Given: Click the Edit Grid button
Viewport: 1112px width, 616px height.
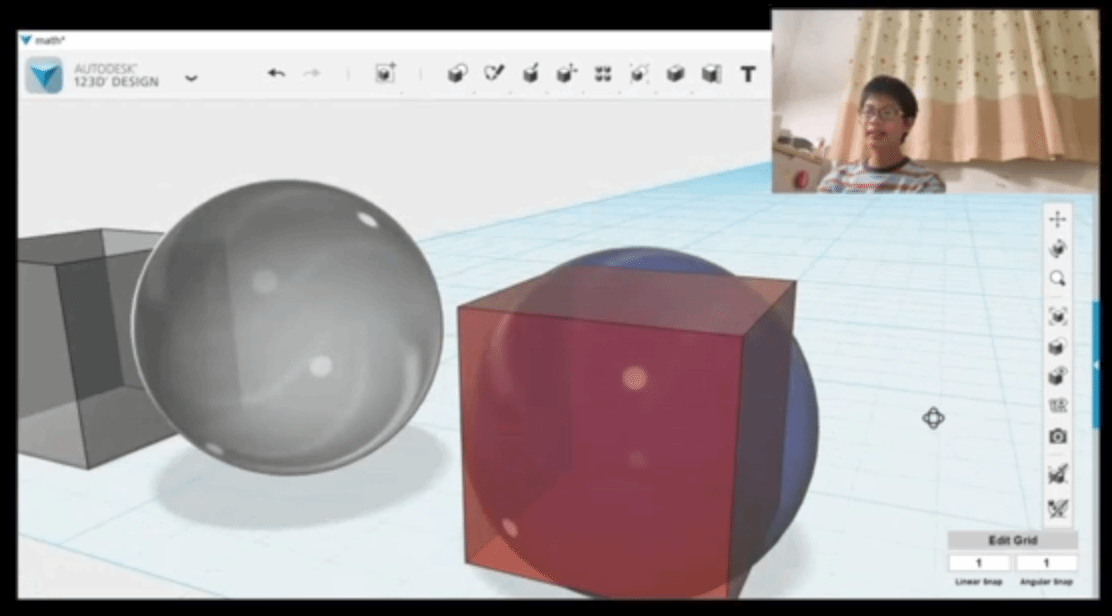Looking at the screenshot, I should [1013, 540].
